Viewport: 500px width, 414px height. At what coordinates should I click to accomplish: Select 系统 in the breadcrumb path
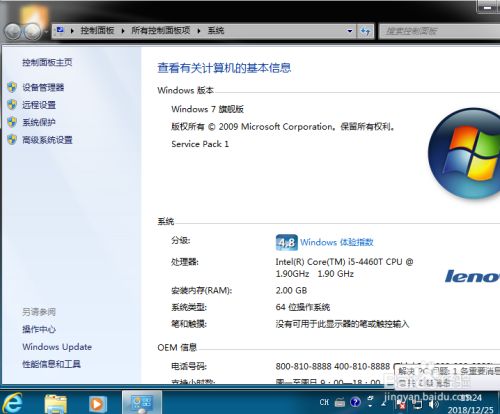click(x=216, y=31)
